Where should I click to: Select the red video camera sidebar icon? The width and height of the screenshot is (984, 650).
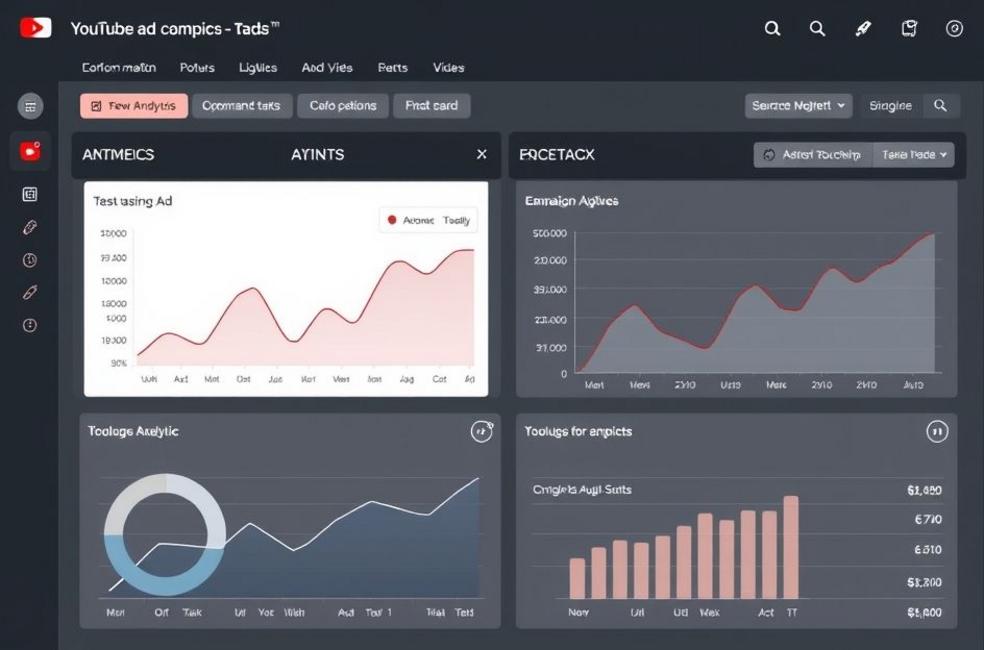click(x=30, y=151)
